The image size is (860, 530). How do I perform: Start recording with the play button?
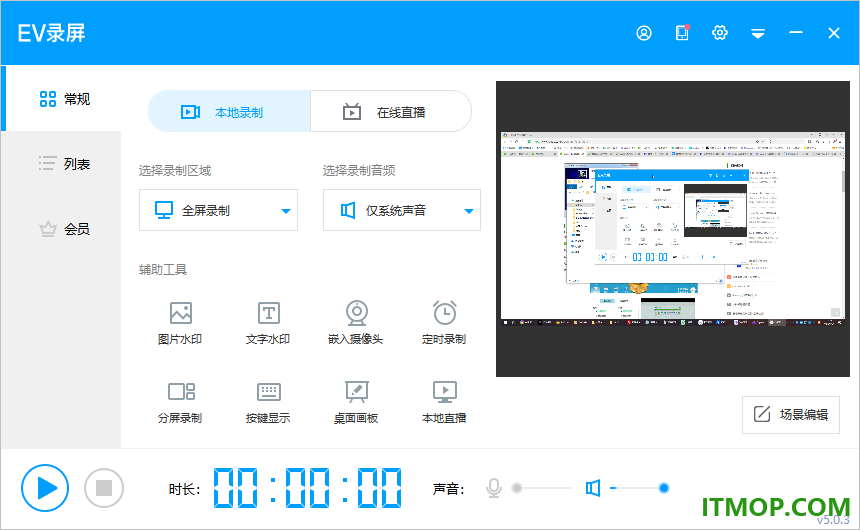tap(45, 488)
